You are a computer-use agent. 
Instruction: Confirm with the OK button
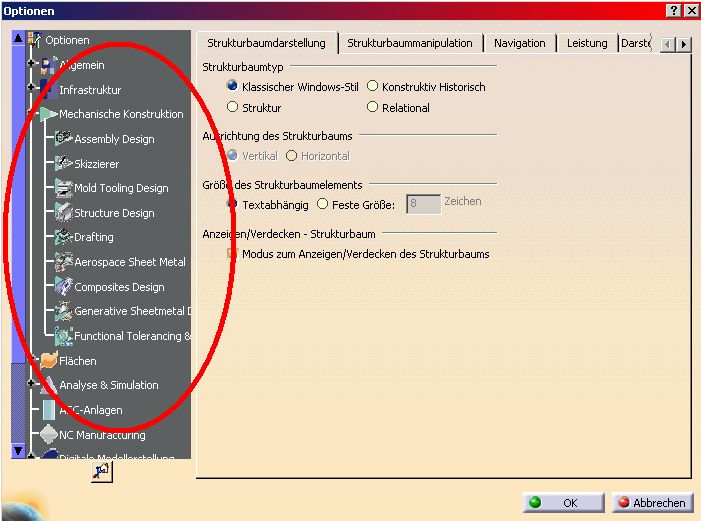[563, 503]
